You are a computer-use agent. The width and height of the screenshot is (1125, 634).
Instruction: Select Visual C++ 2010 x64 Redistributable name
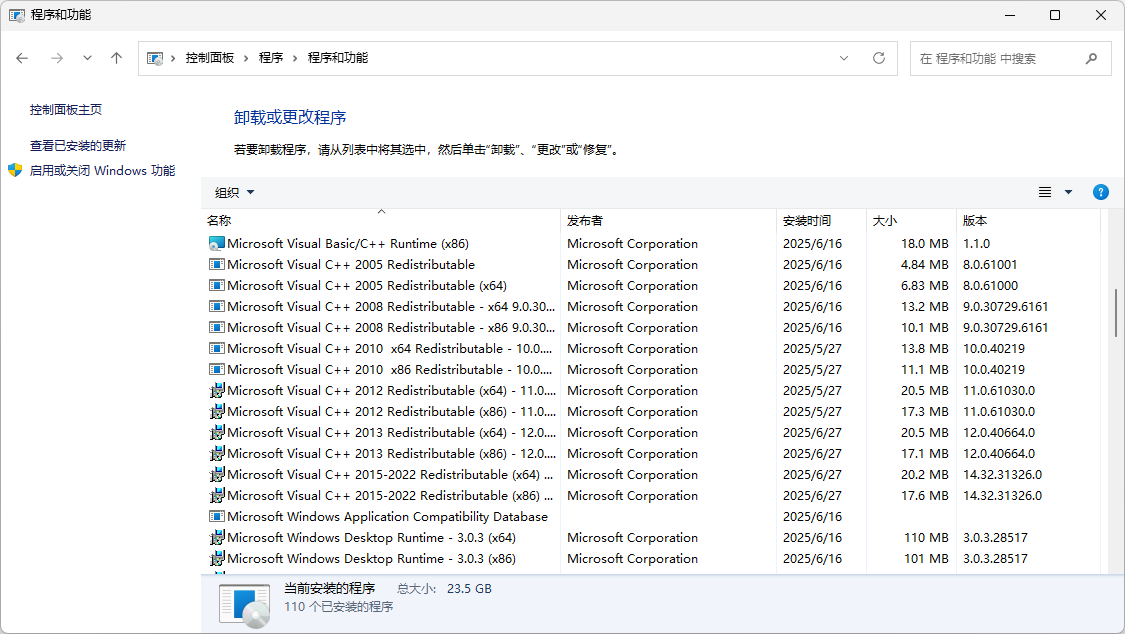pyautogui.click(x=390, y=349)
